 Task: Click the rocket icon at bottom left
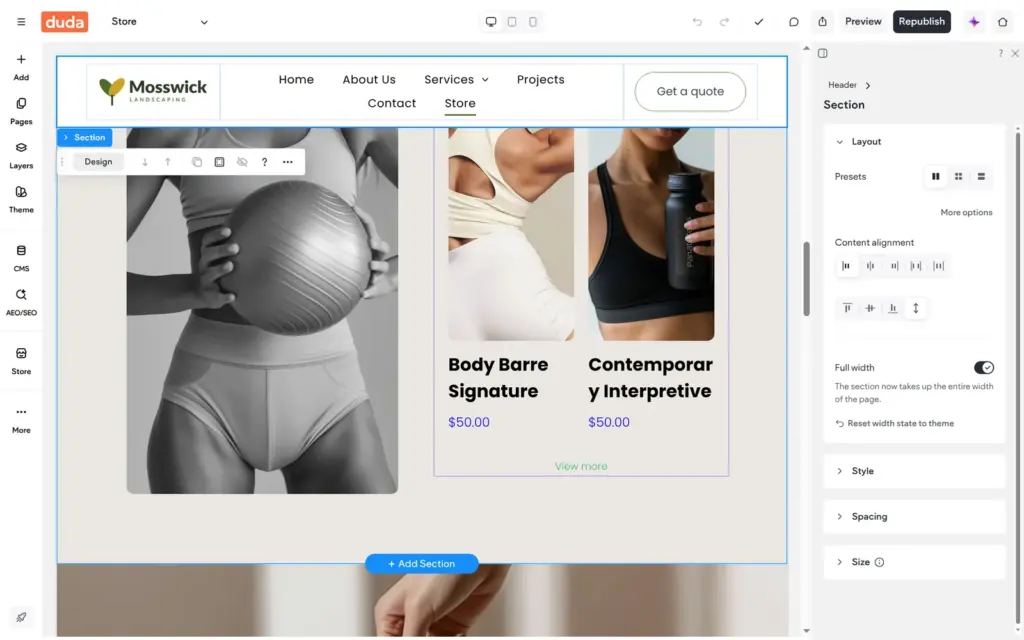(21, 617)
